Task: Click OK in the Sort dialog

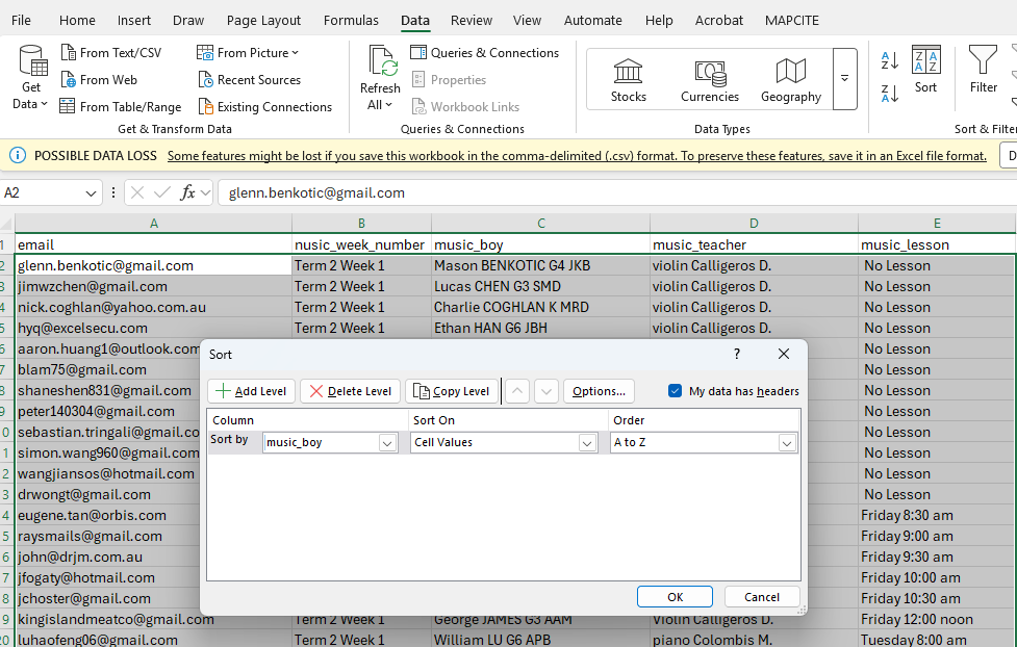Action: (675, 596)
